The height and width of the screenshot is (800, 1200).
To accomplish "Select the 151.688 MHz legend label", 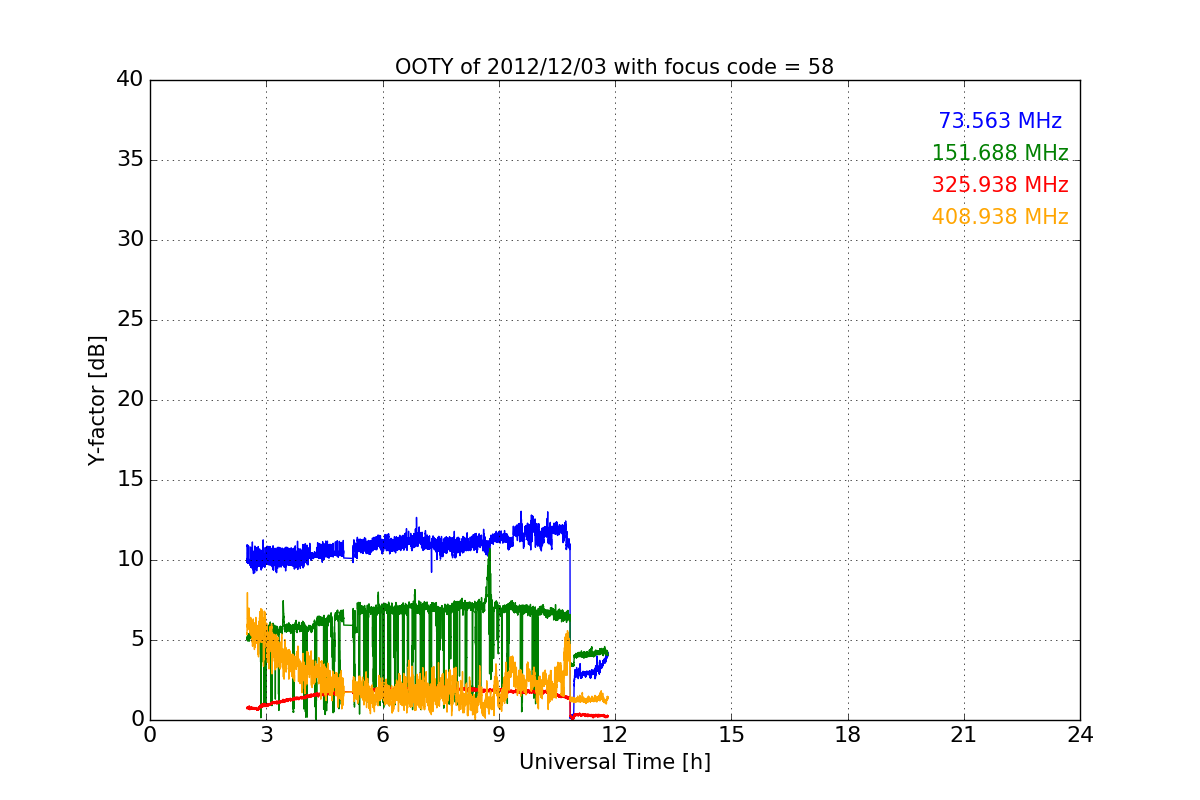I will (x=1000, y=153).
